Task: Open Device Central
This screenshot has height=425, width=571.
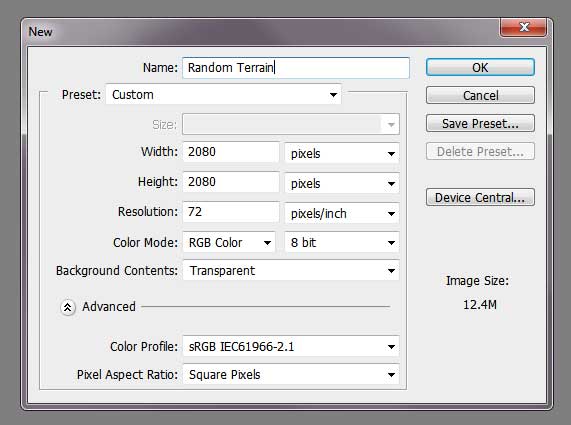Action: (x=480, y=197)
